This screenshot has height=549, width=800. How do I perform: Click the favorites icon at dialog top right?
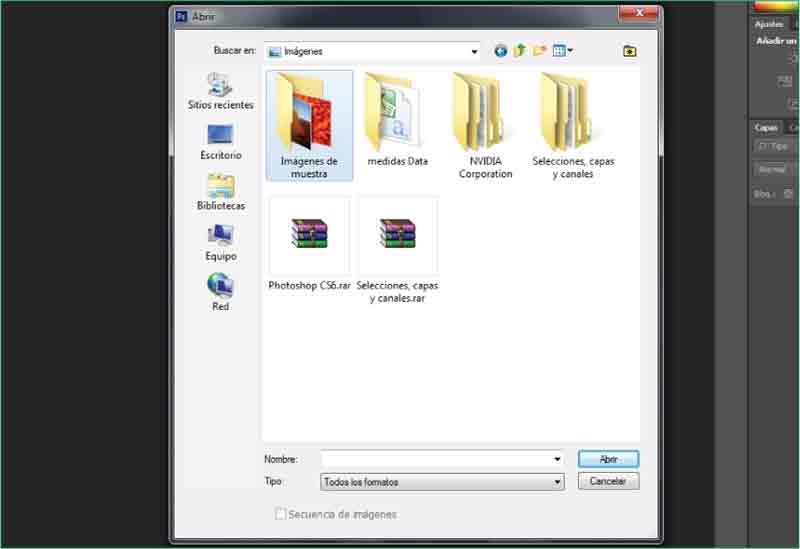(x=630, y=51)
